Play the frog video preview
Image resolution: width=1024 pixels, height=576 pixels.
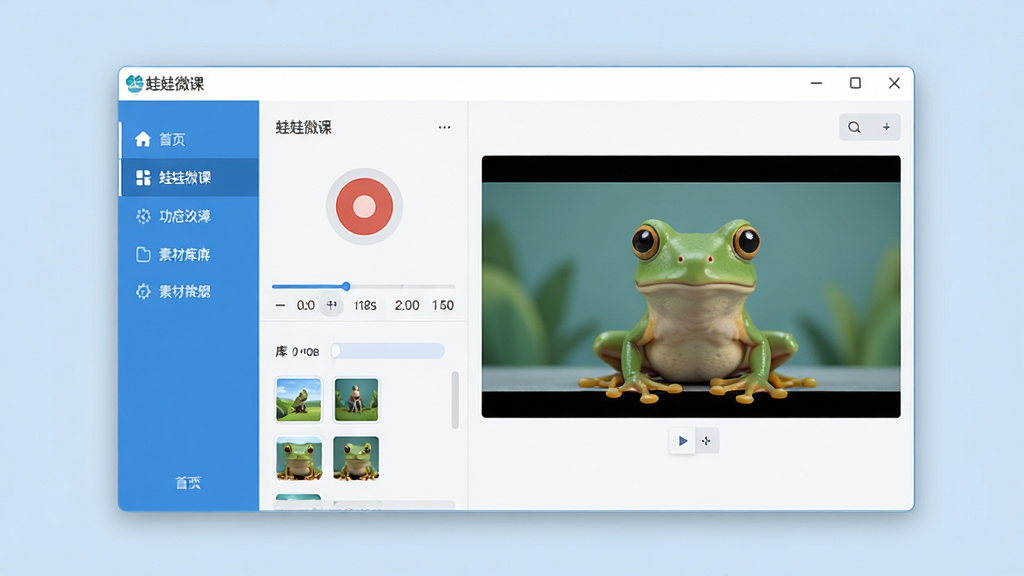click(682, 441)
